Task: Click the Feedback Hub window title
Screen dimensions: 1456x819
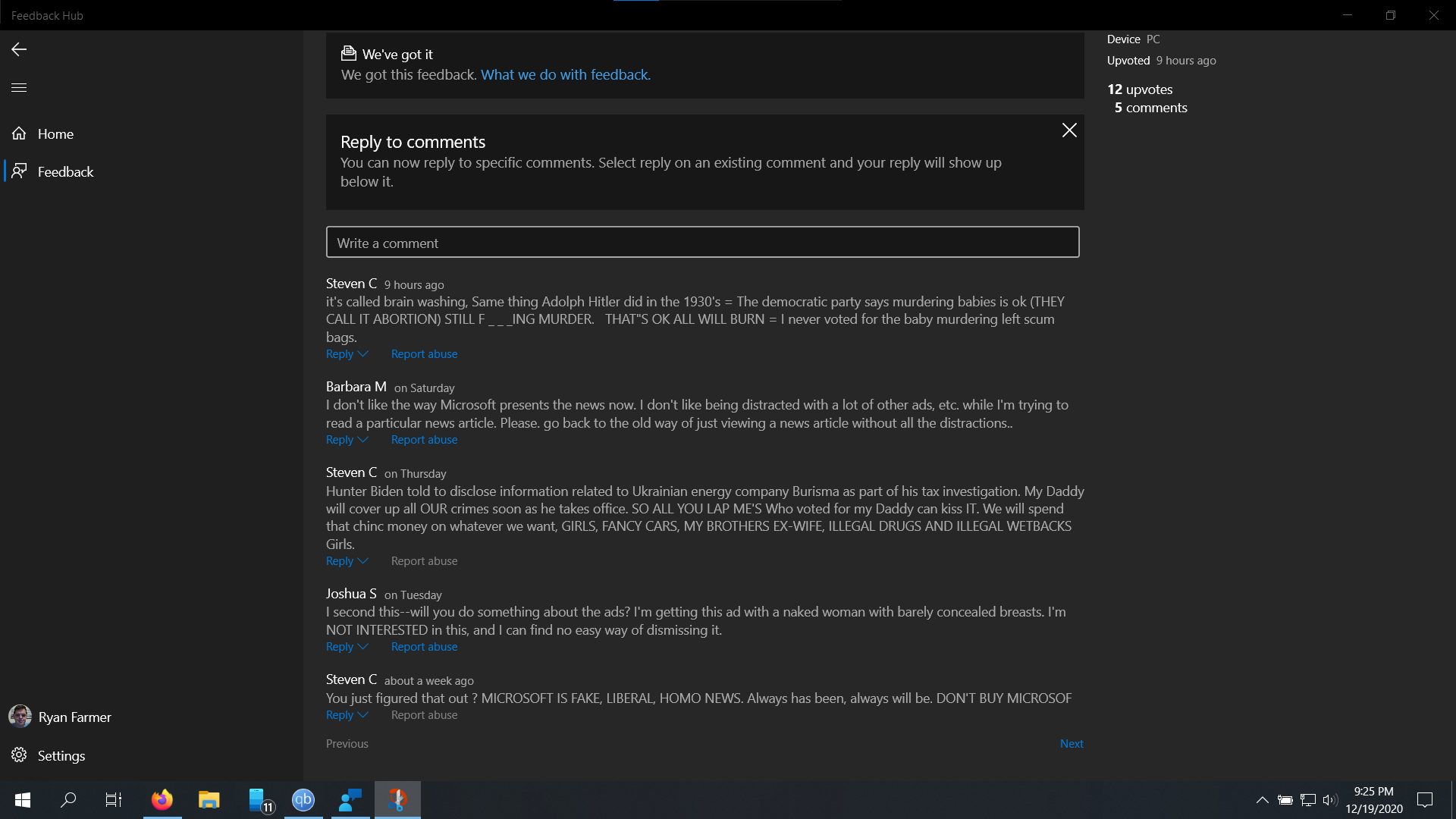Action: pos(47,15)
